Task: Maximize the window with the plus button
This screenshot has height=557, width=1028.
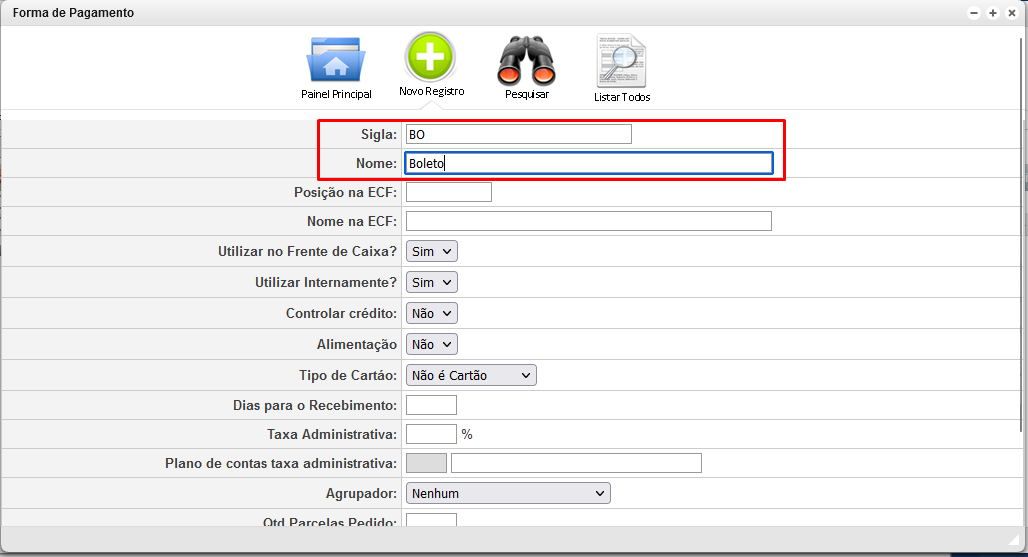Action: tap(993, 13)
